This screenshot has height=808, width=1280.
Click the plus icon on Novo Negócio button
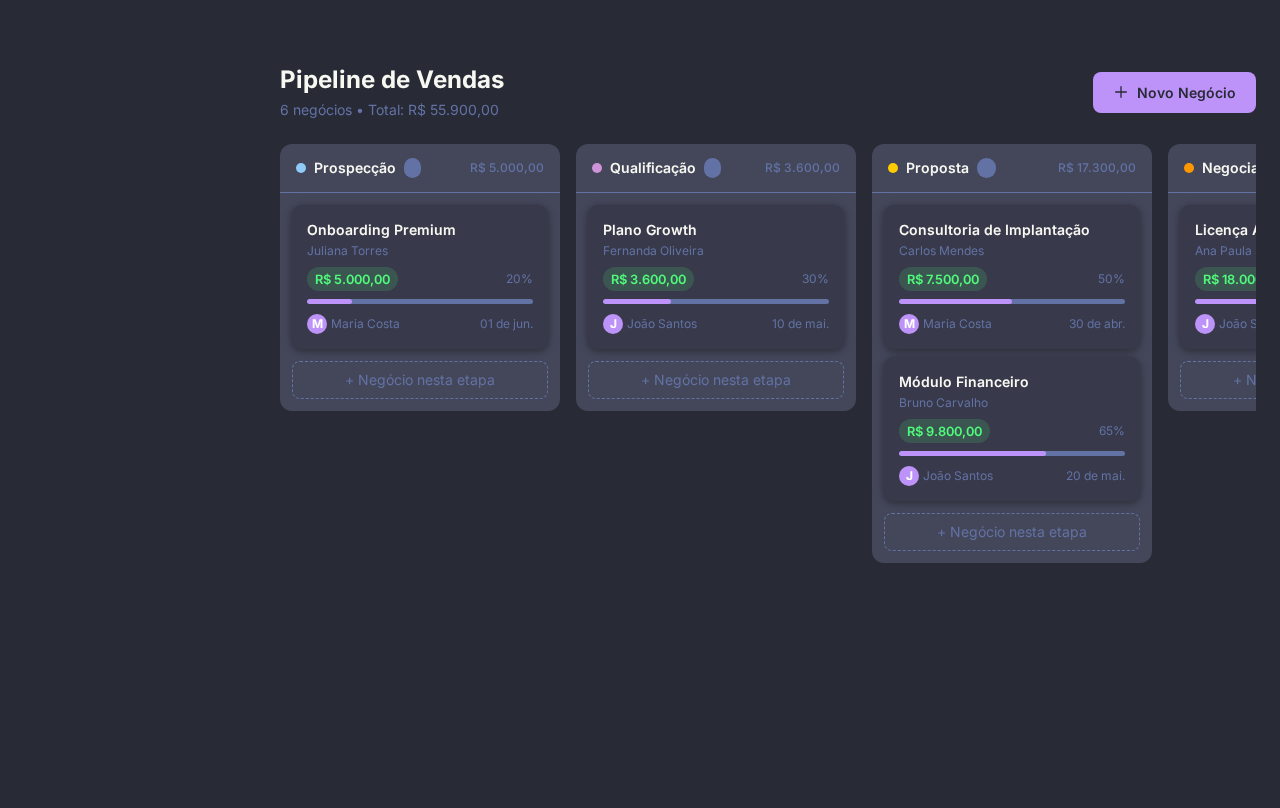[x=1123, y=92]
